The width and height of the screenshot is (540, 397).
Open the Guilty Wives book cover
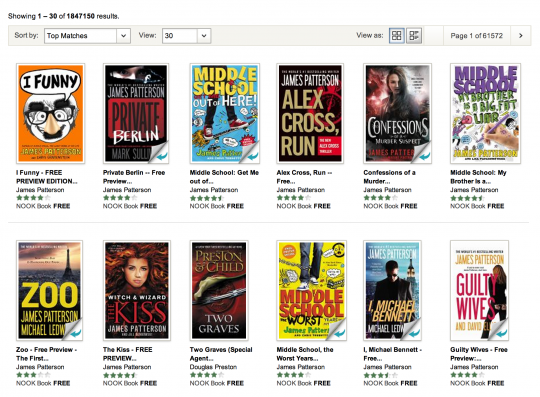(479, 290)
